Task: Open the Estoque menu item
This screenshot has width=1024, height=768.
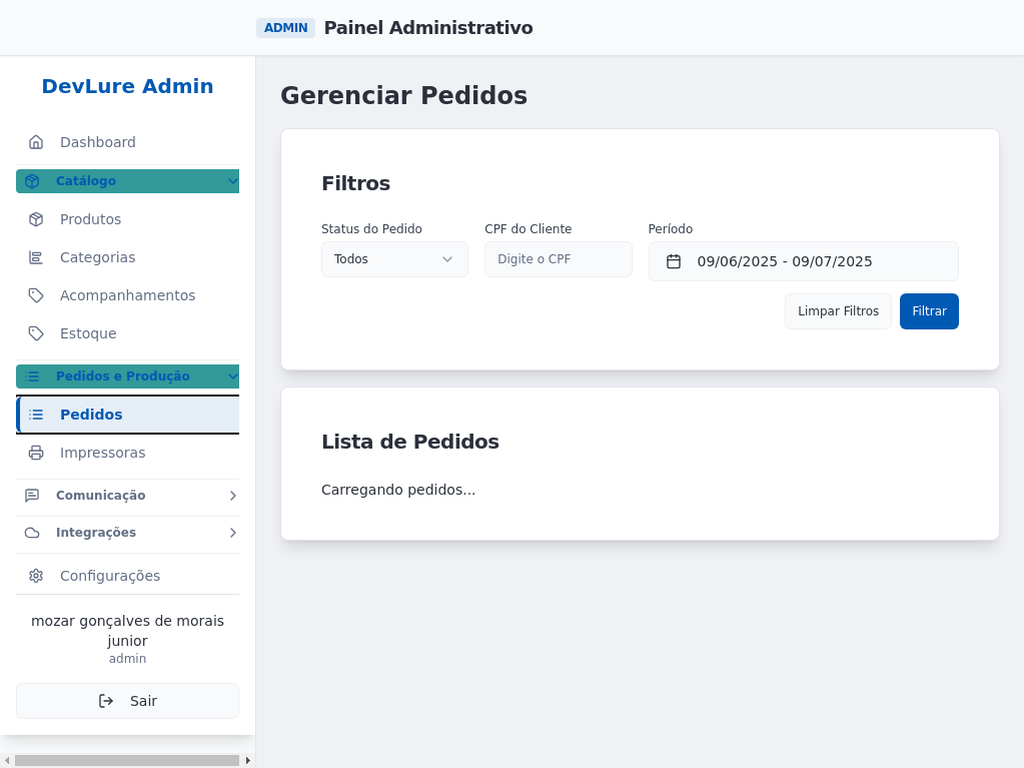Action: click(88, 333)
